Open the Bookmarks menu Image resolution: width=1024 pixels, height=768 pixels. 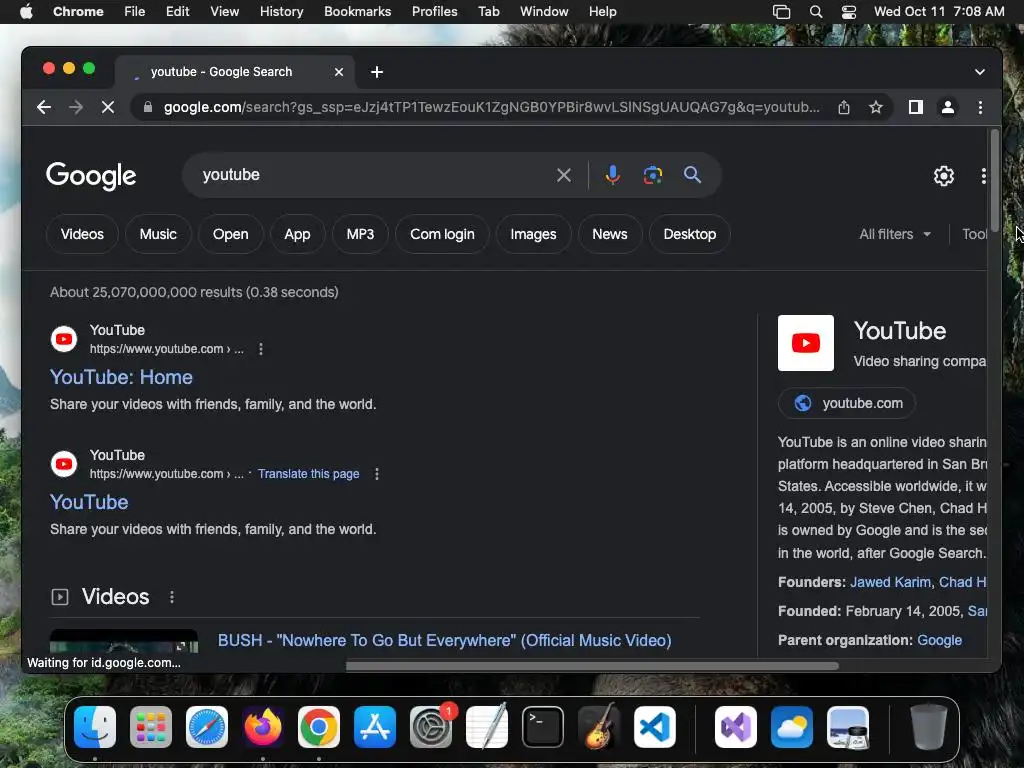pyautogui.click(x=357, y=12)
